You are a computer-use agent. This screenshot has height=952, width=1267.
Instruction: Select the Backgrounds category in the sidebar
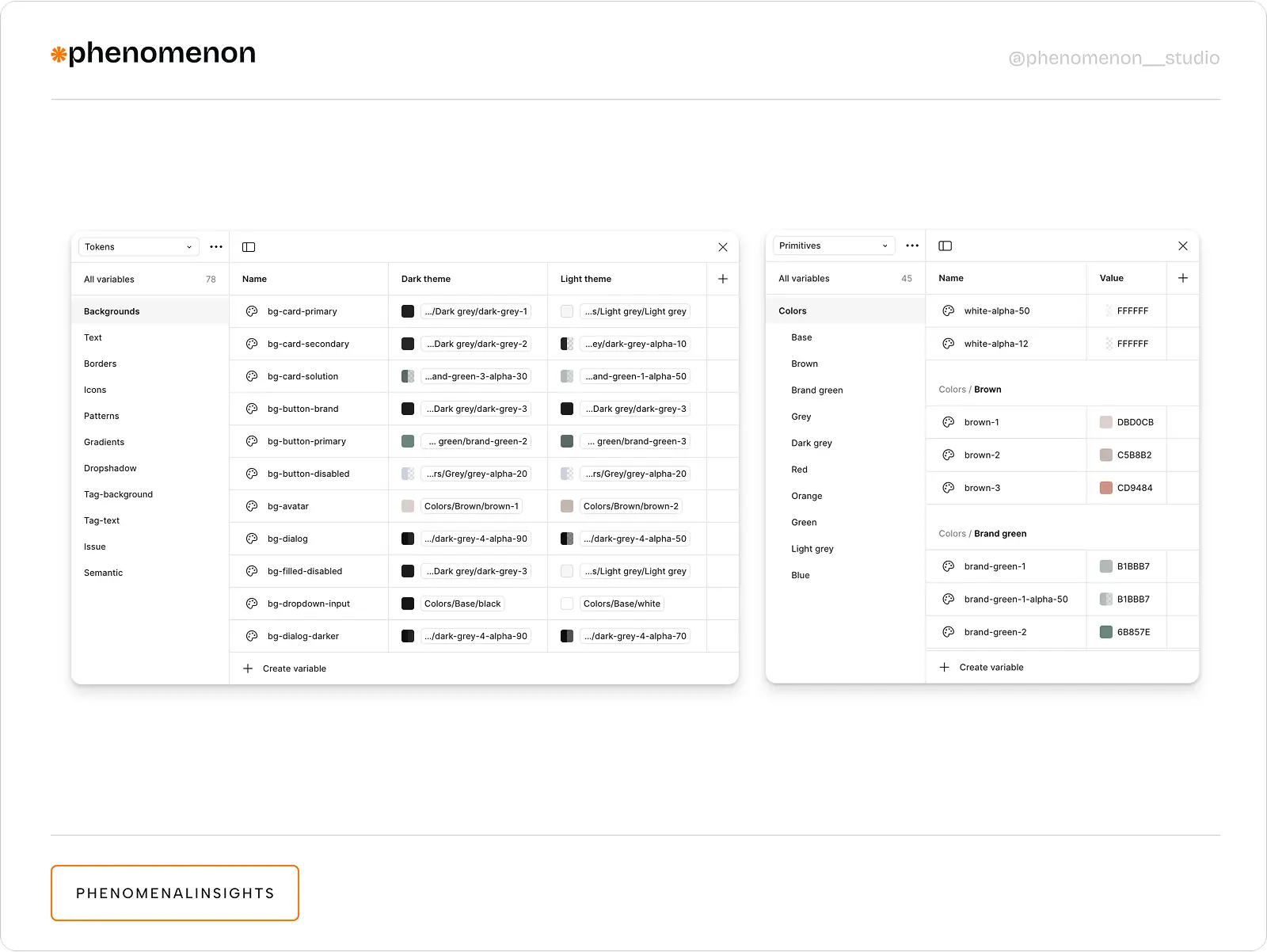point(112,311)
